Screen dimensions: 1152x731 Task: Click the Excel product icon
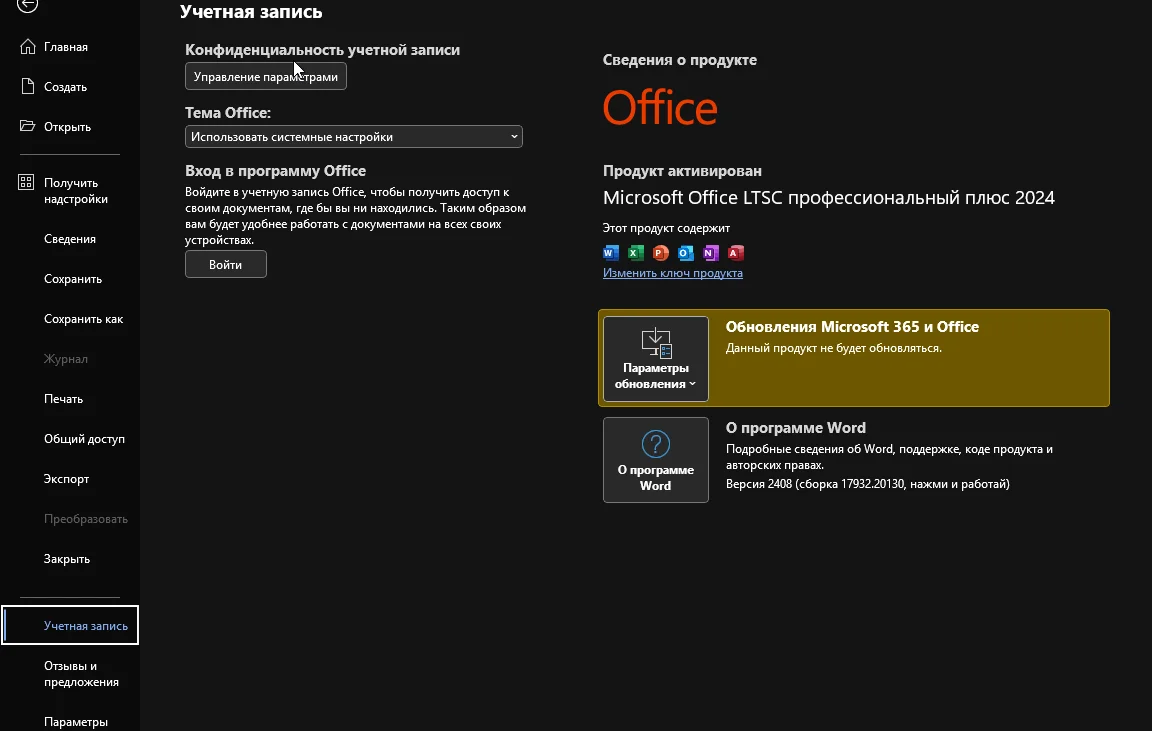pyautogui.click(x=635, y=253)
